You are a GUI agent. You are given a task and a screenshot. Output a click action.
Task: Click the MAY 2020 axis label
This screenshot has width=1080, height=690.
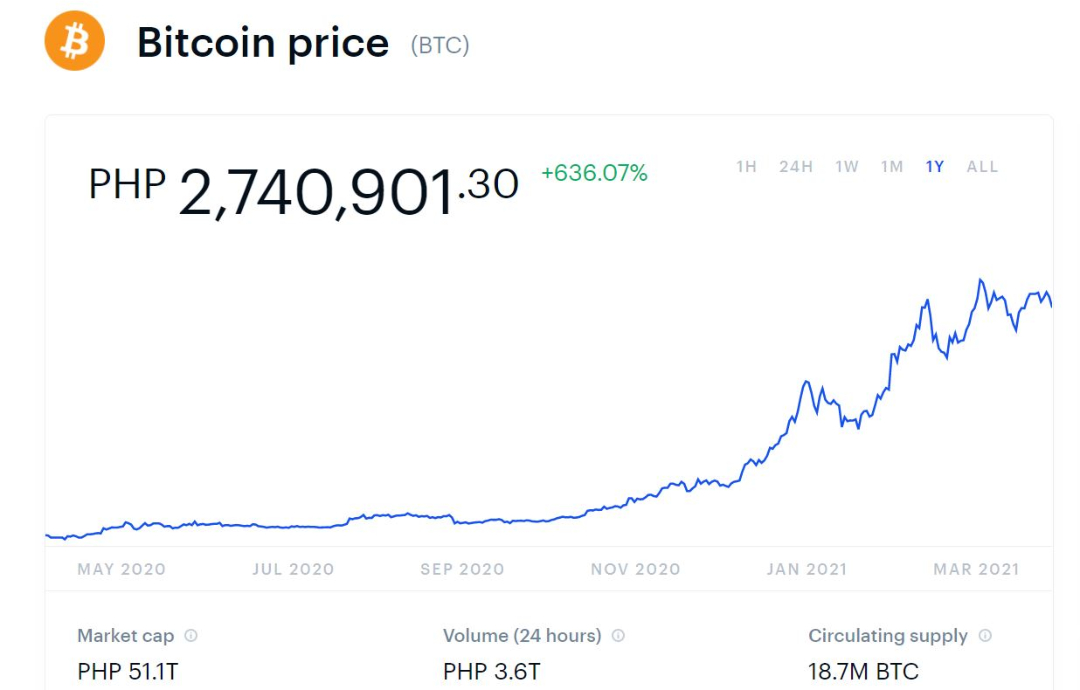point(121,569)
